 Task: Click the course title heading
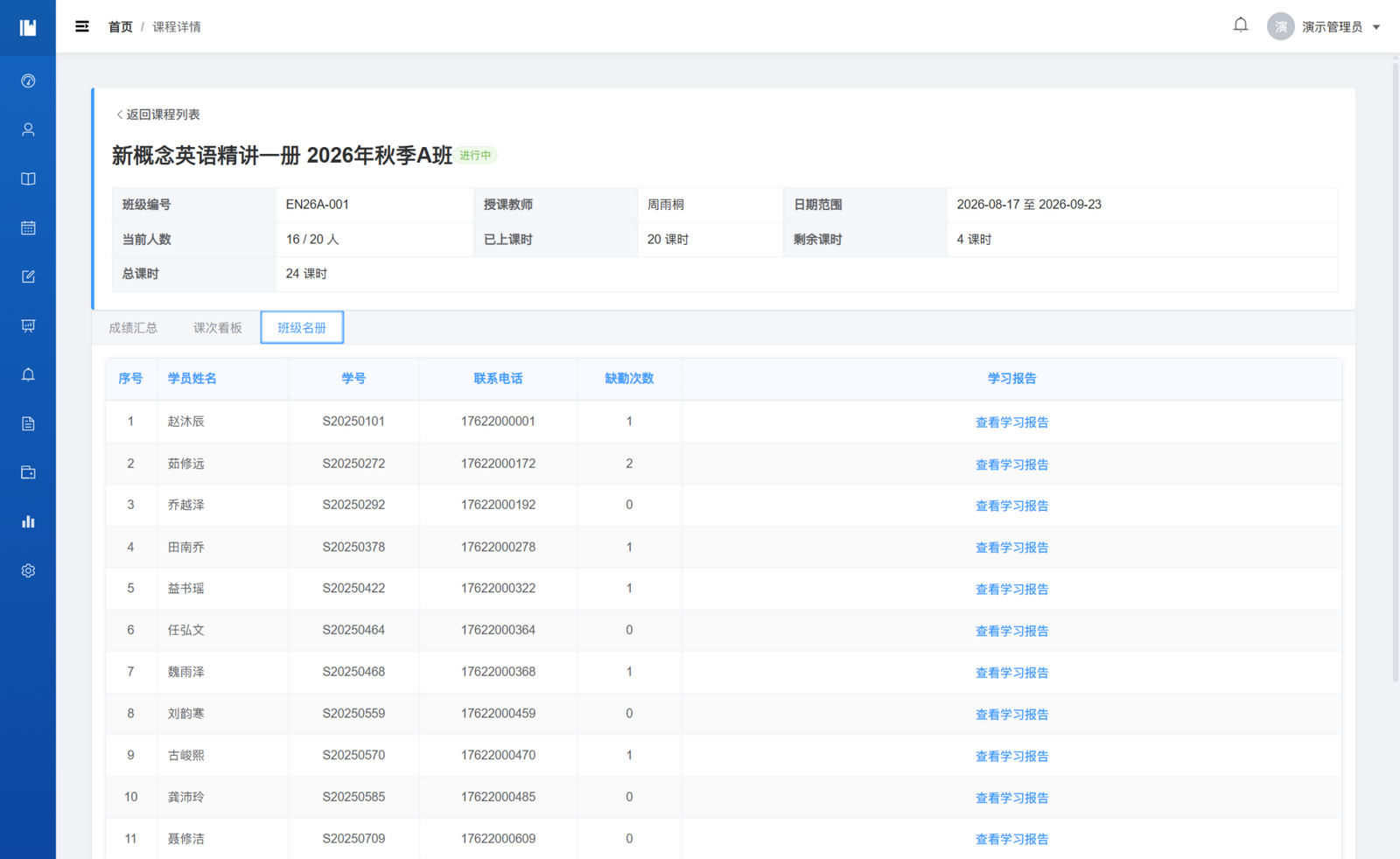pos(282,156)
